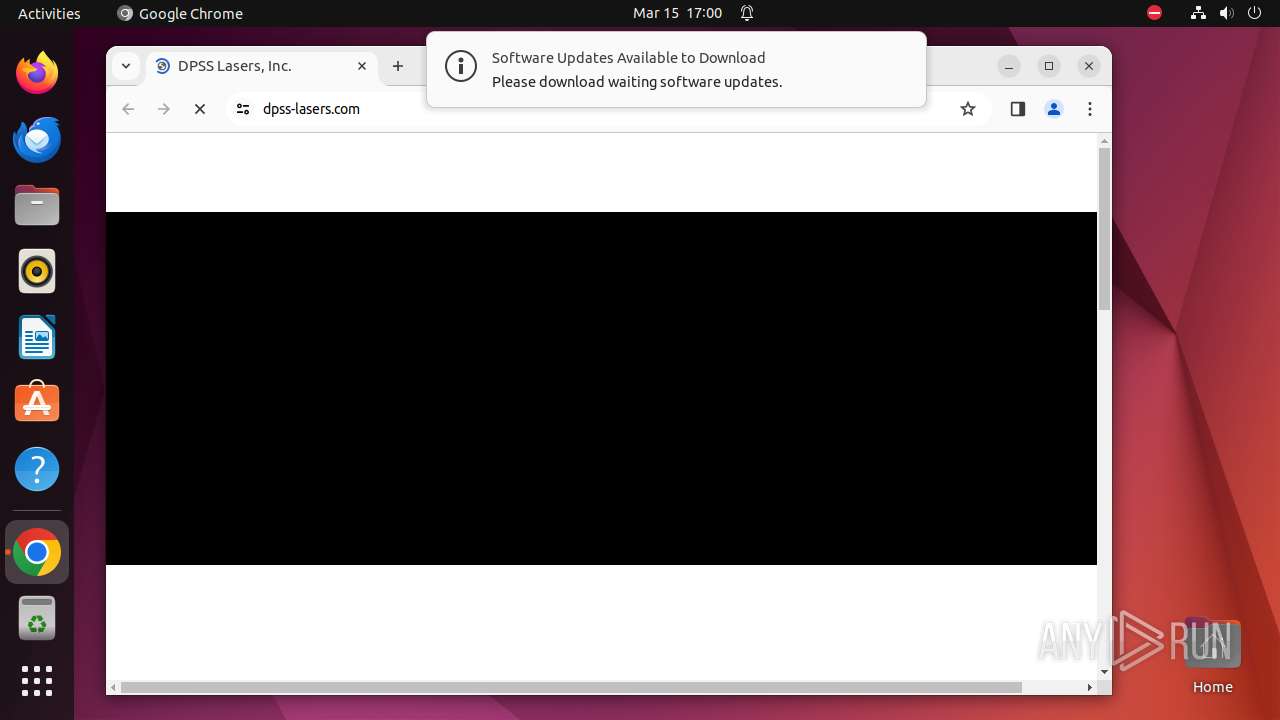Open the Help icon in dock
Screen dimensions: 1280x720
click(x=37, y=469)
